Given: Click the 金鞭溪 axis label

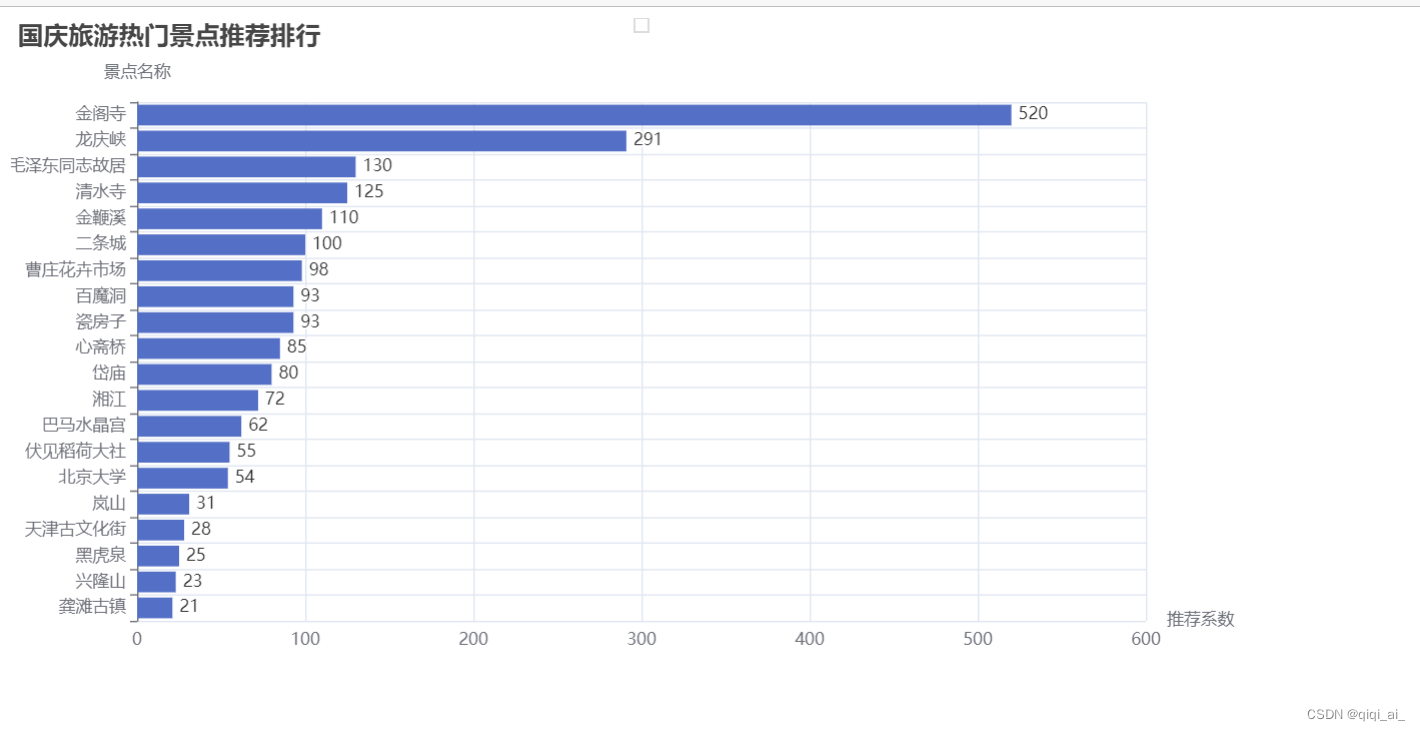Looking at the screenshot, I should coord(101,218).
